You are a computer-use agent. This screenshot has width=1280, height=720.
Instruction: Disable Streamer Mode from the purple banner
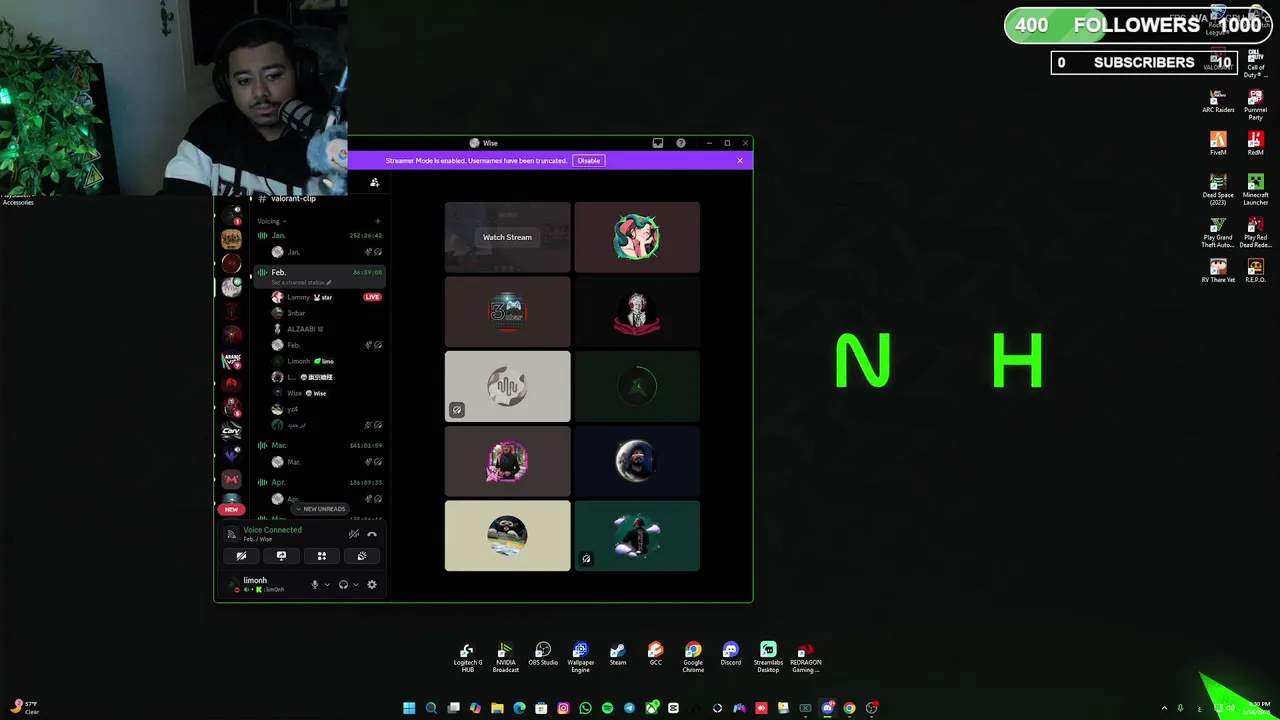point(588,161)
